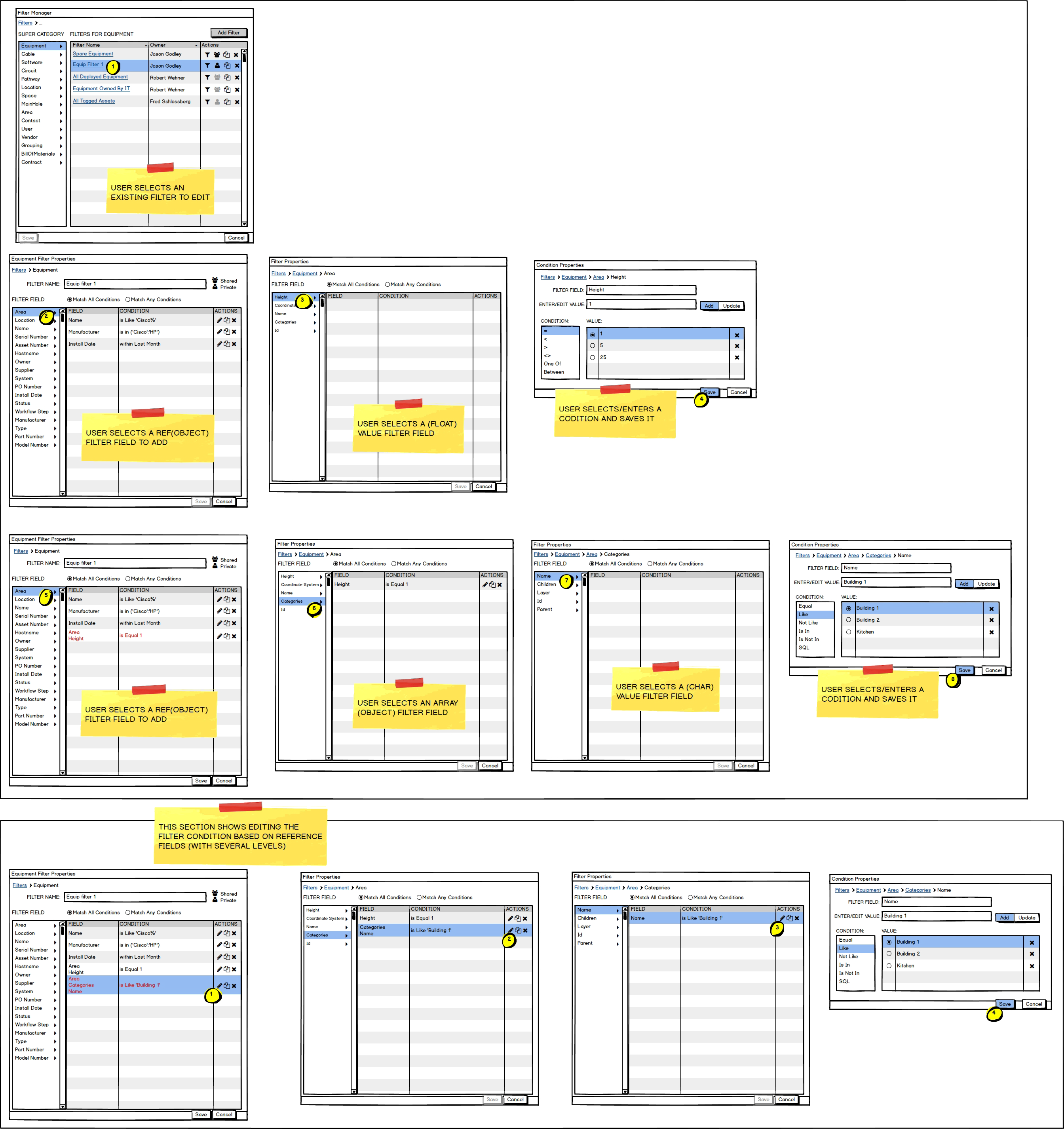This screenshot has width=1064, height=1129.
Task: Open the Equip Filter 1 link
Action: click(x=88, y=65)
